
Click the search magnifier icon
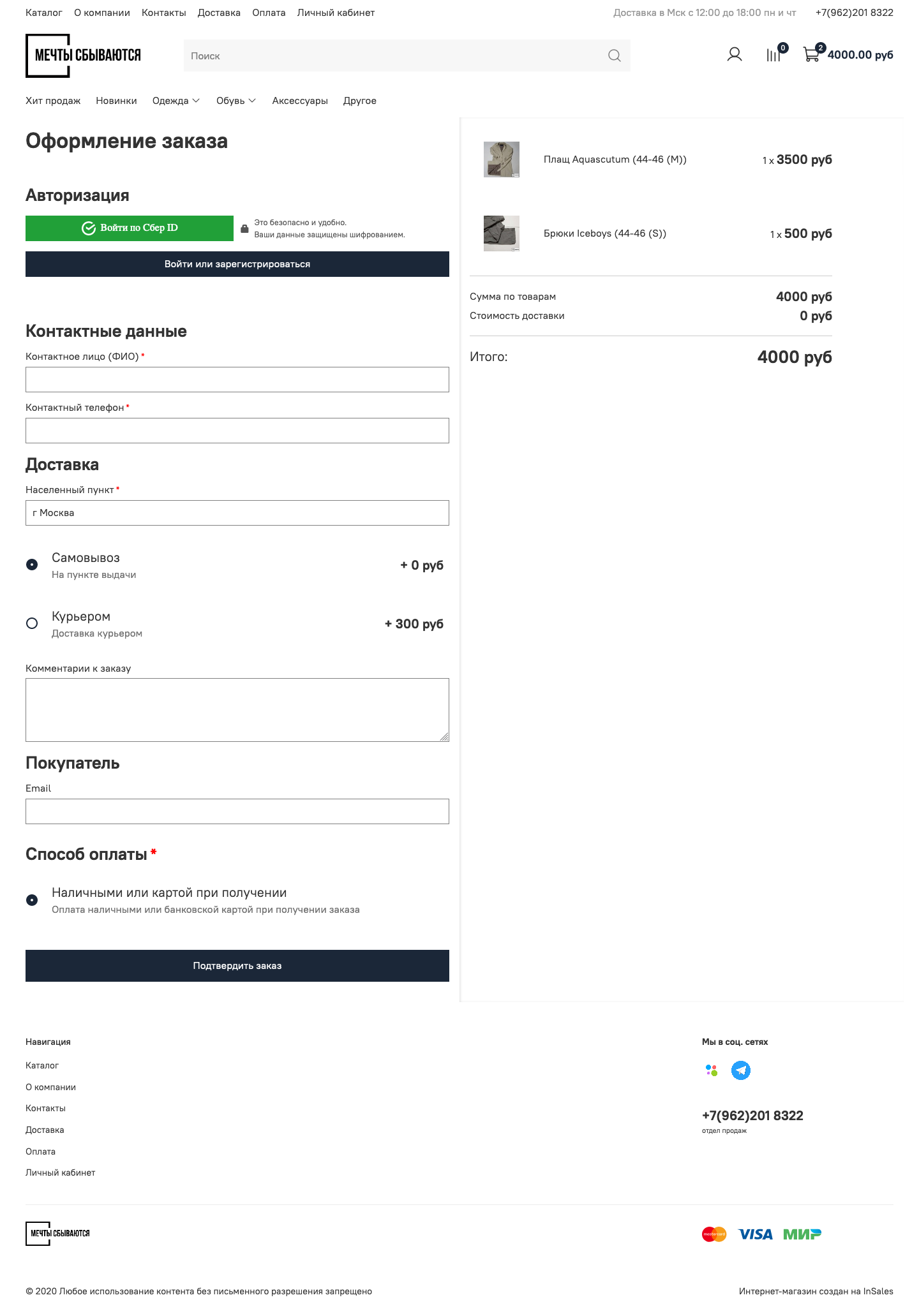pos(614,55)
